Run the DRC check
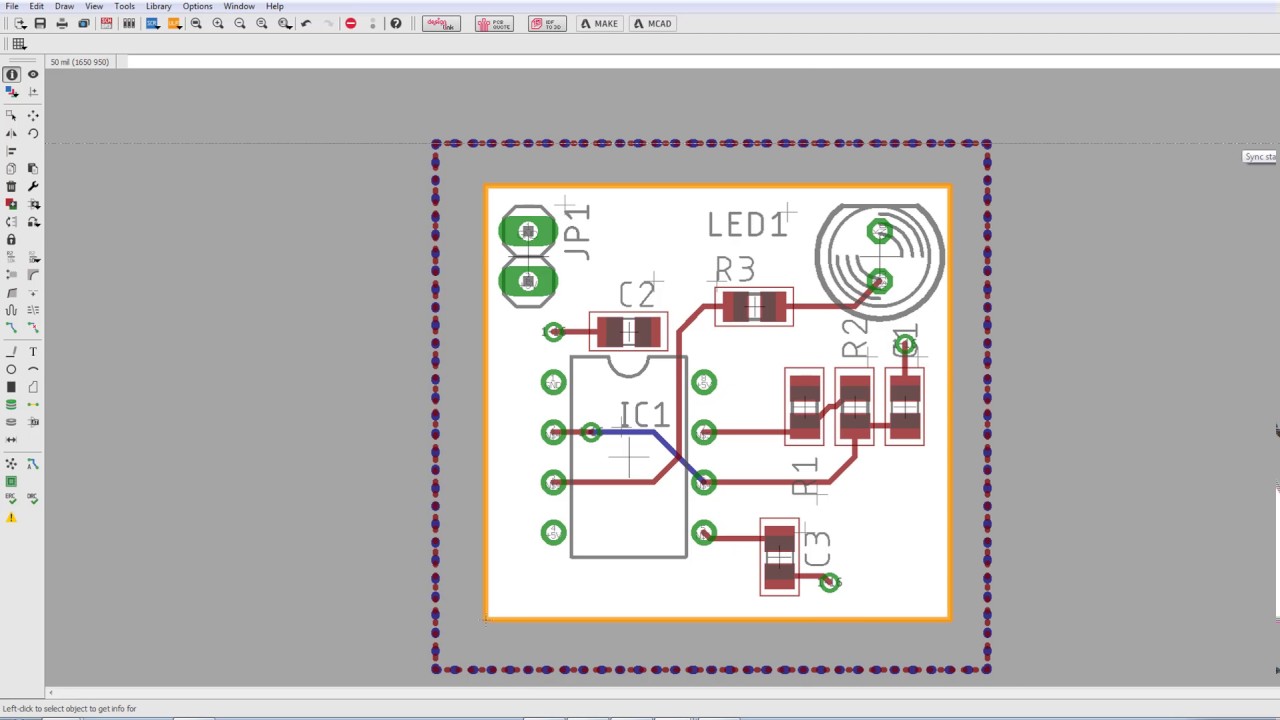The height and width of the screenshot is (720, 1280). [x=33, y=499]
